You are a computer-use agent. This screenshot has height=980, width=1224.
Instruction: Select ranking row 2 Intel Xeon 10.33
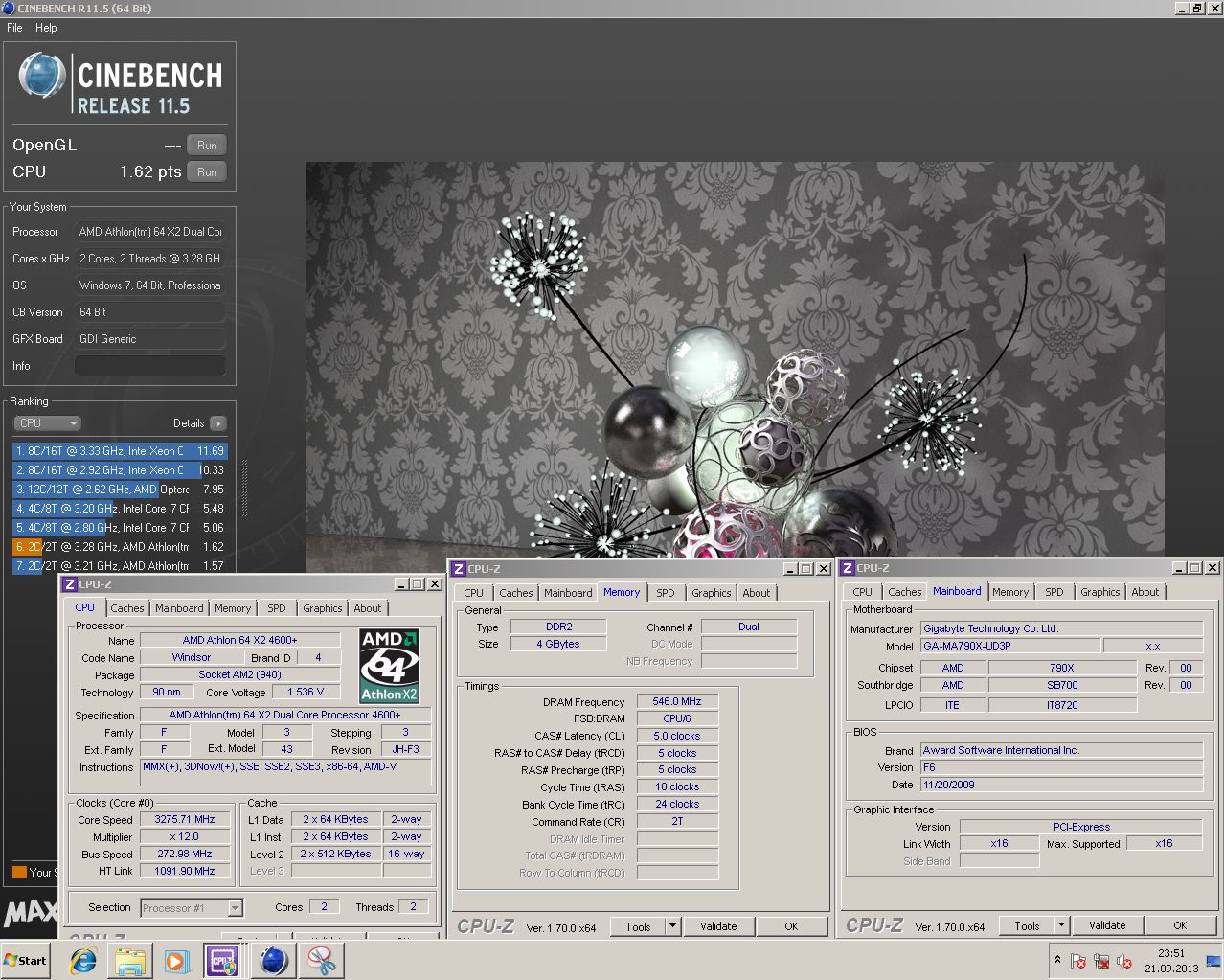(120, 470)
